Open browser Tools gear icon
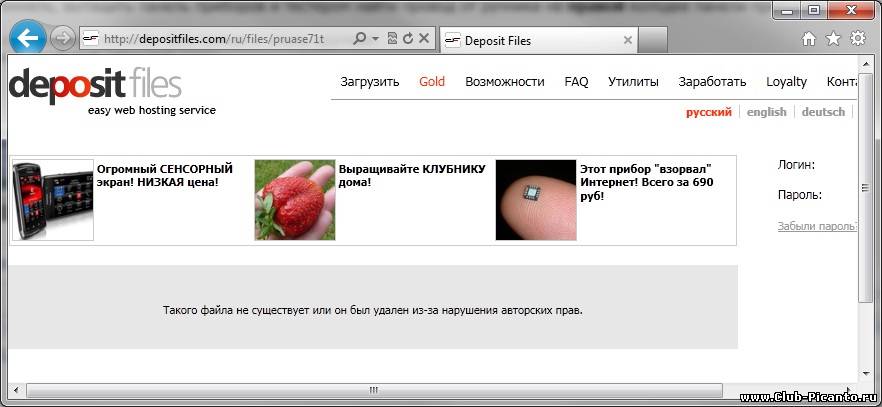Screen dimensions: 882x407 pyautogui.click(x=858, y=38)
